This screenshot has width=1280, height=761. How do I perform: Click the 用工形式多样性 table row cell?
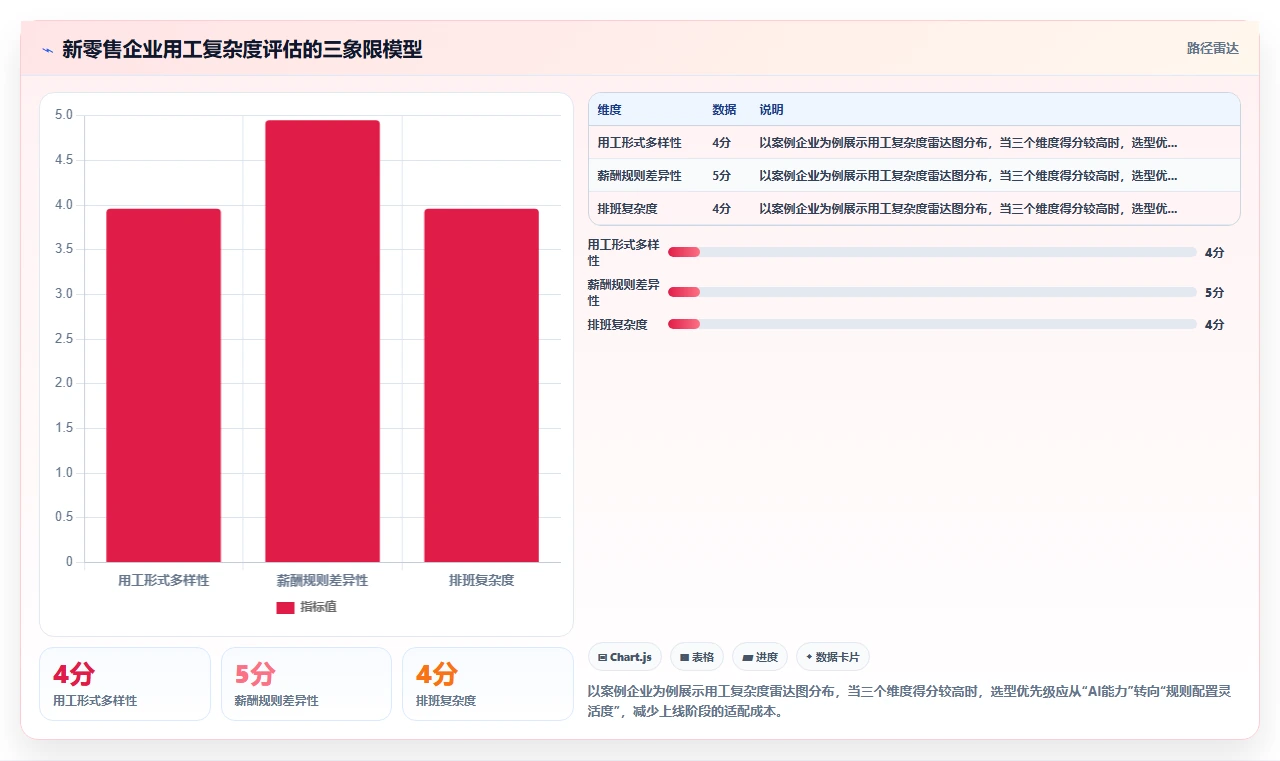pos(639,142)
